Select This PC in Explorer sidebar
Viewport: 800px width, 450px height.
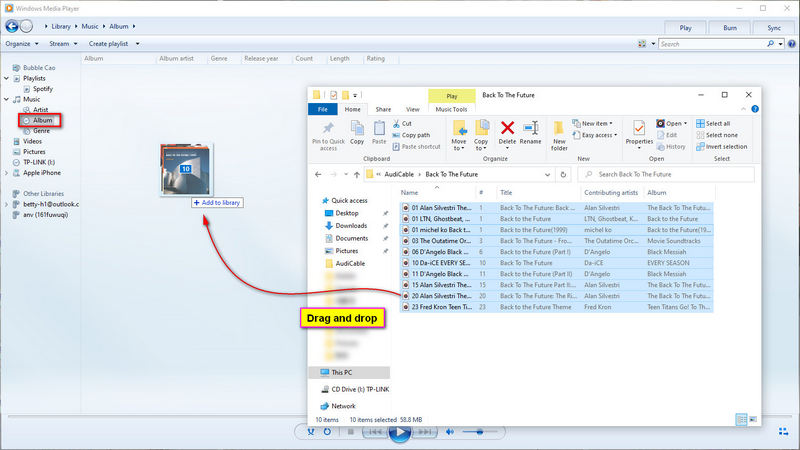(349, 372)
